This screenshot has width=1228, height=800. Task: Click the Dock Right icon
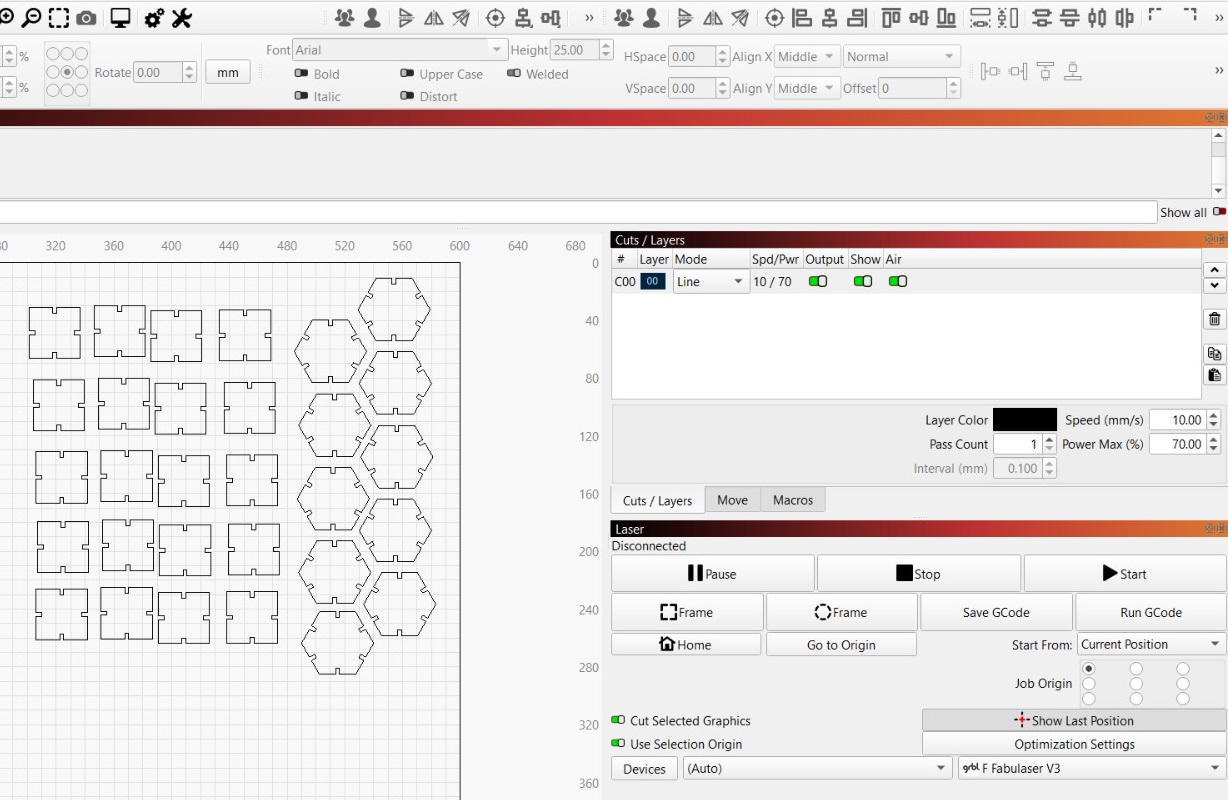coord(1018,71)
